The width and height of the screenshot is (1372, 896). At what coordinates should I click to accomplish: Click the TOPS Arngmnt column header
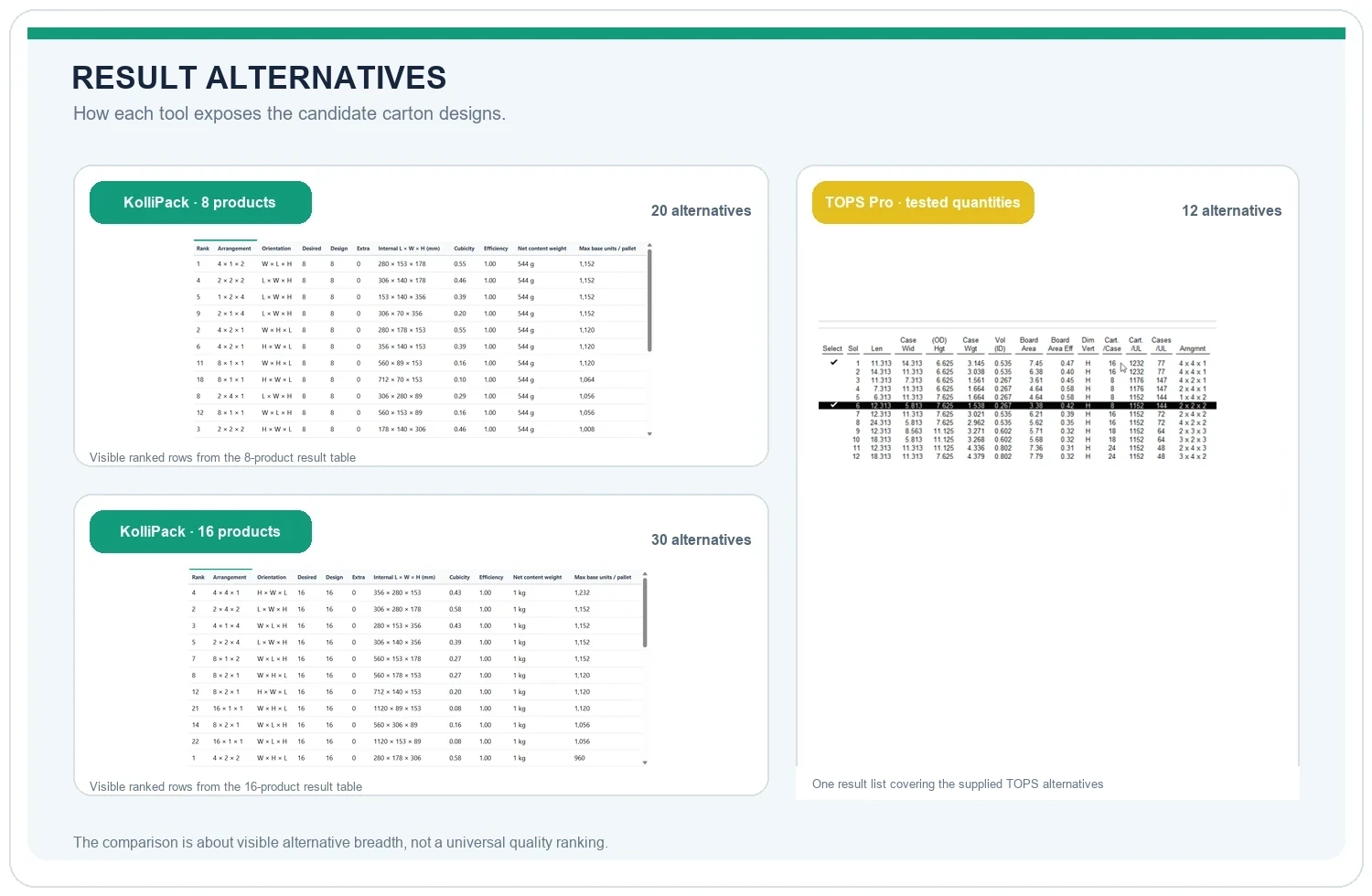click(x=1193, y=348)
